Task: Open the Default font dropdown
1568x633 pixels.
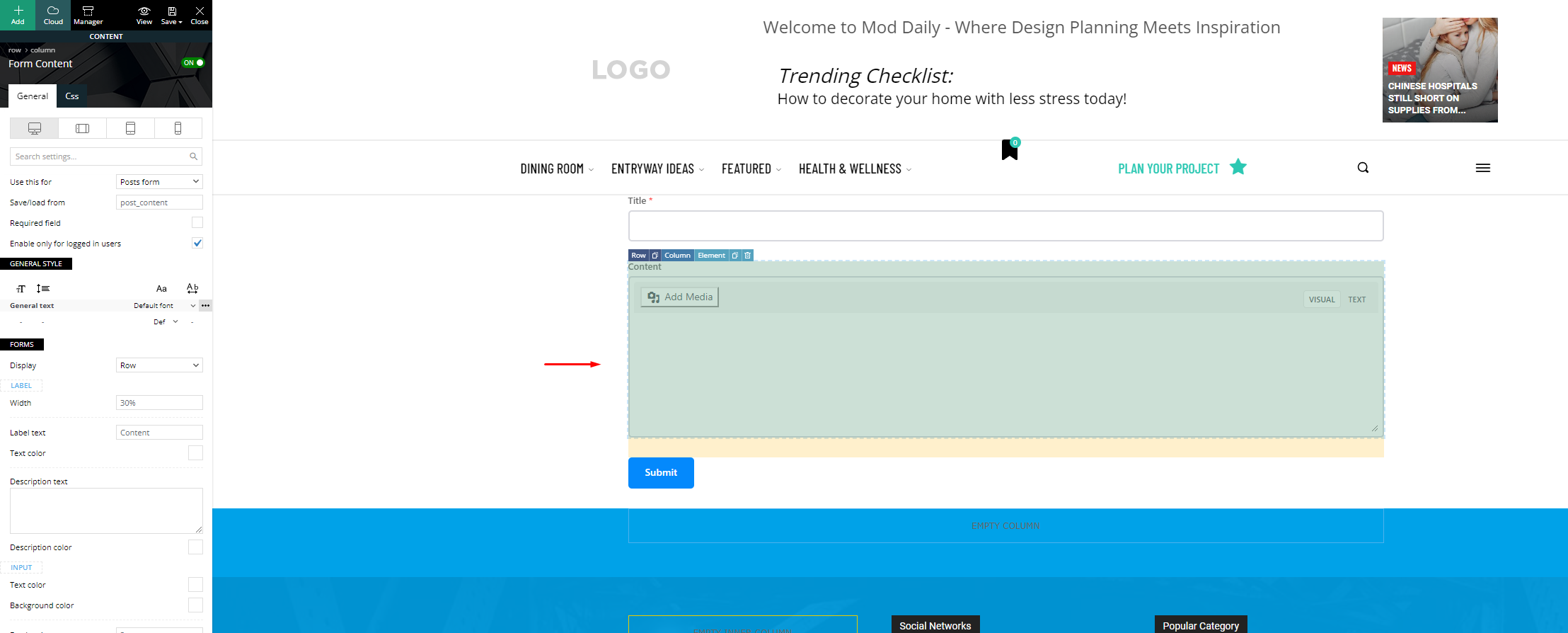Action: [165, 306]
